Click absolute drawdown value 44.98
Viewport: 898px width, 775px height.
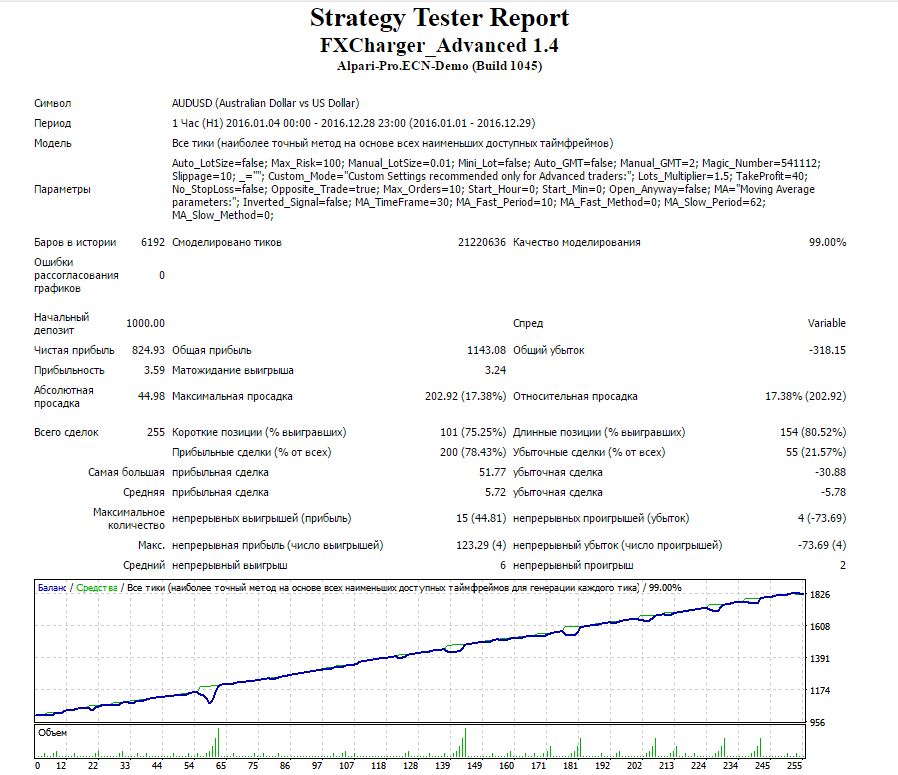[x=151, y=396]
